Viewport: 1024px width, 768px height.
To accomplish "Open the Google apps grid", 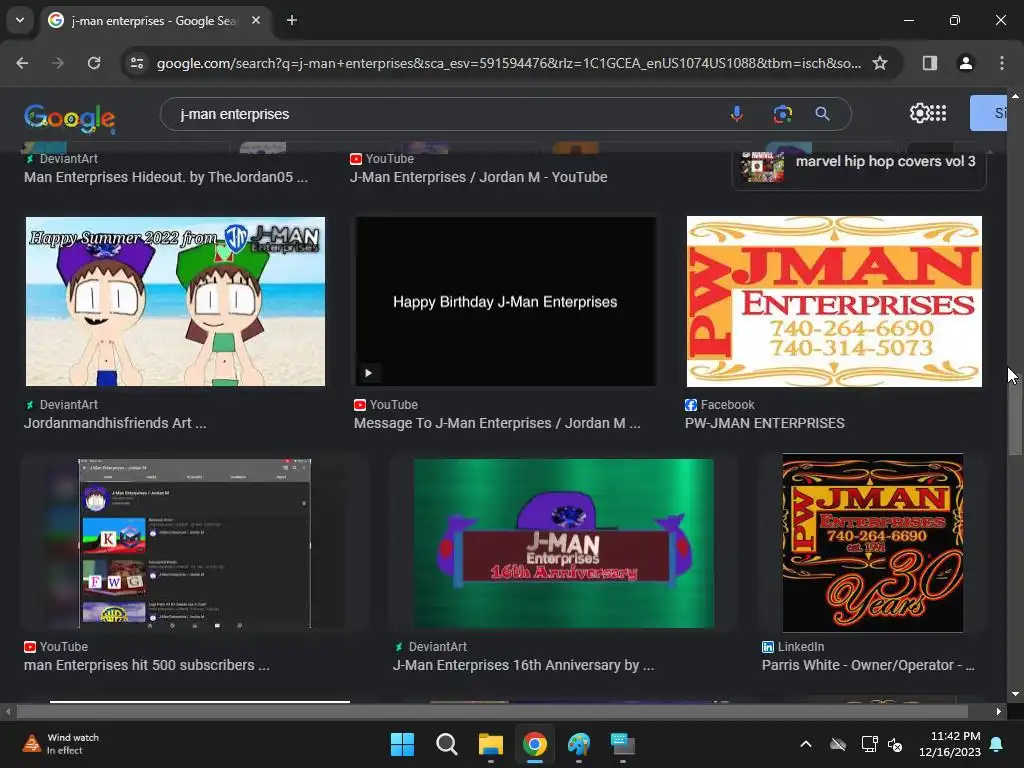I will click(937, 114).
